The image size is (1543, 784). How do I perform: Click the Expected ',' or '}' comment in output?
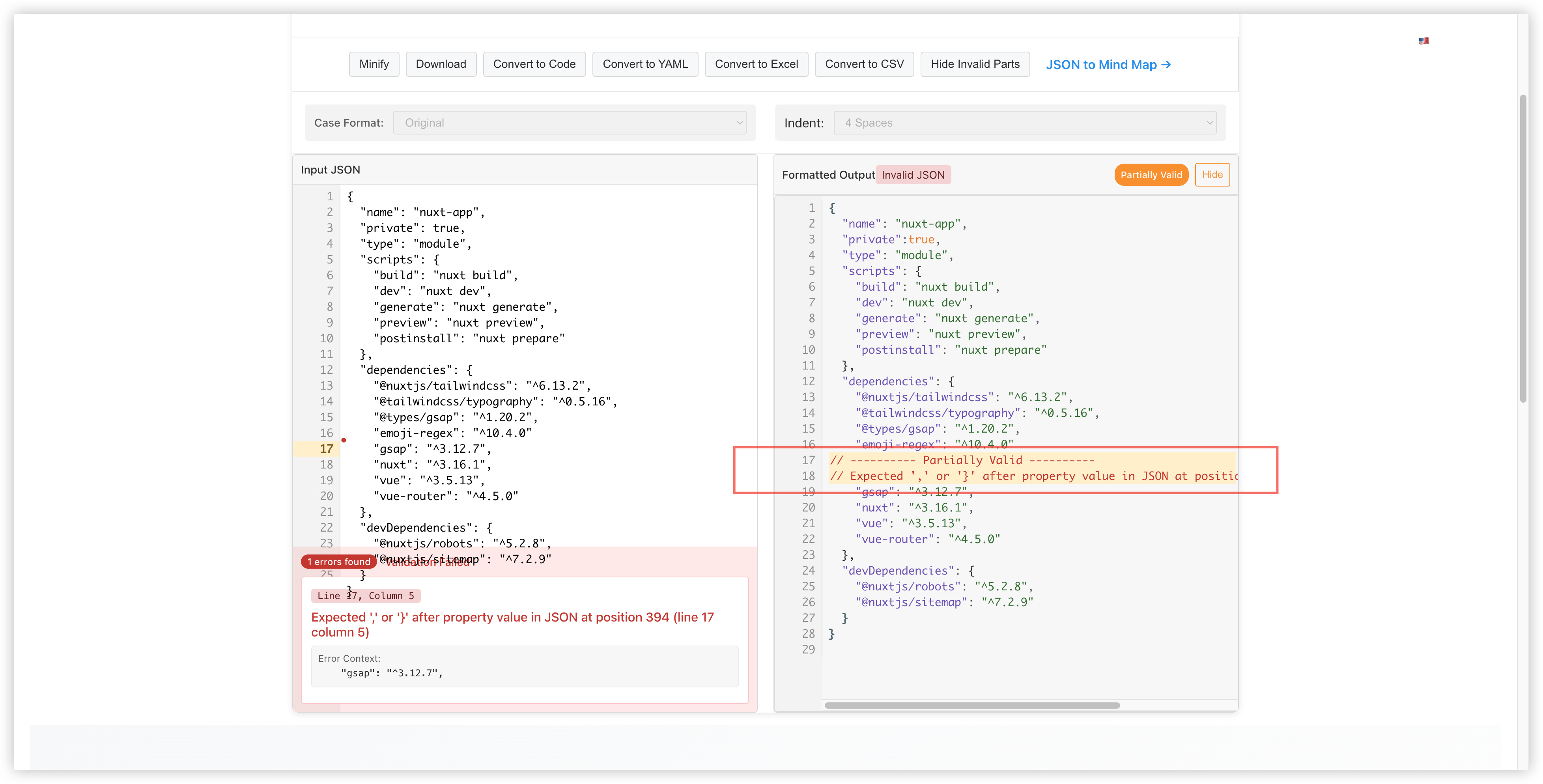pos(1033,476)
